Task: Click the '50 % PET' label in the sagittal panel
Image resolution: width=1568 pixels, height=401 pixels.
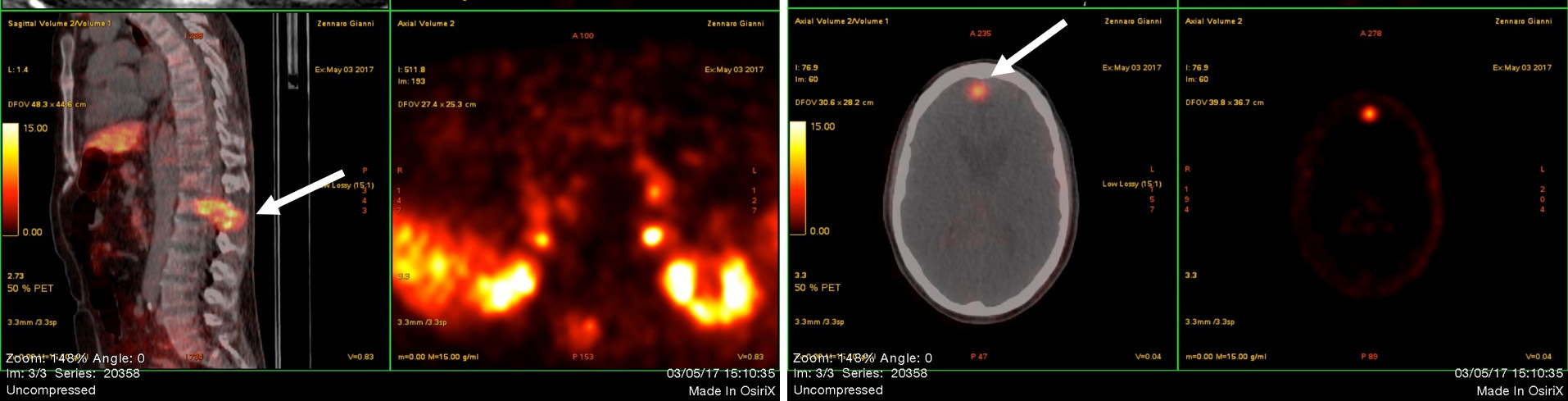Action: [x=30, y=289]
